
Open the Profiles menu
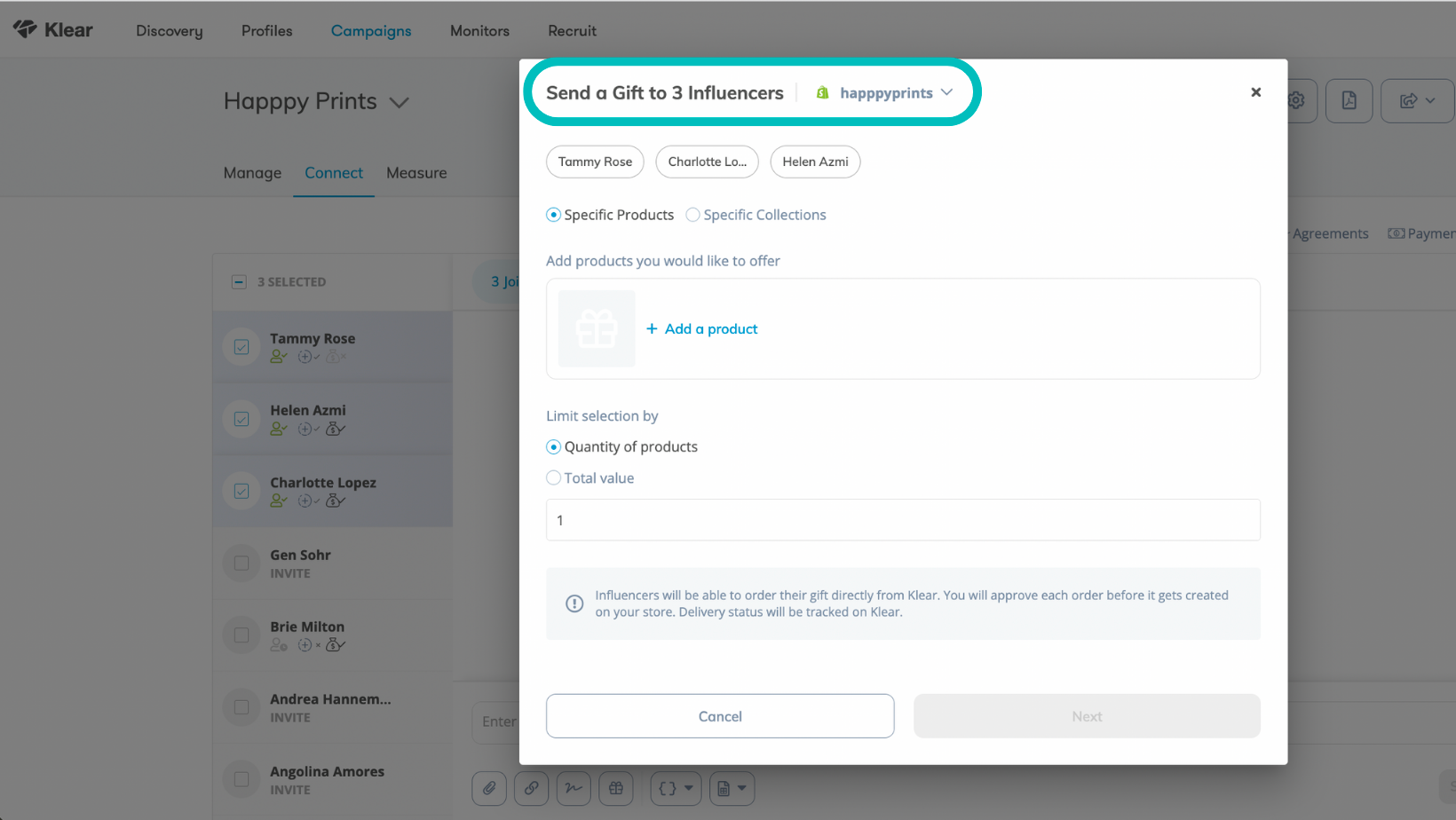(266, 31)
